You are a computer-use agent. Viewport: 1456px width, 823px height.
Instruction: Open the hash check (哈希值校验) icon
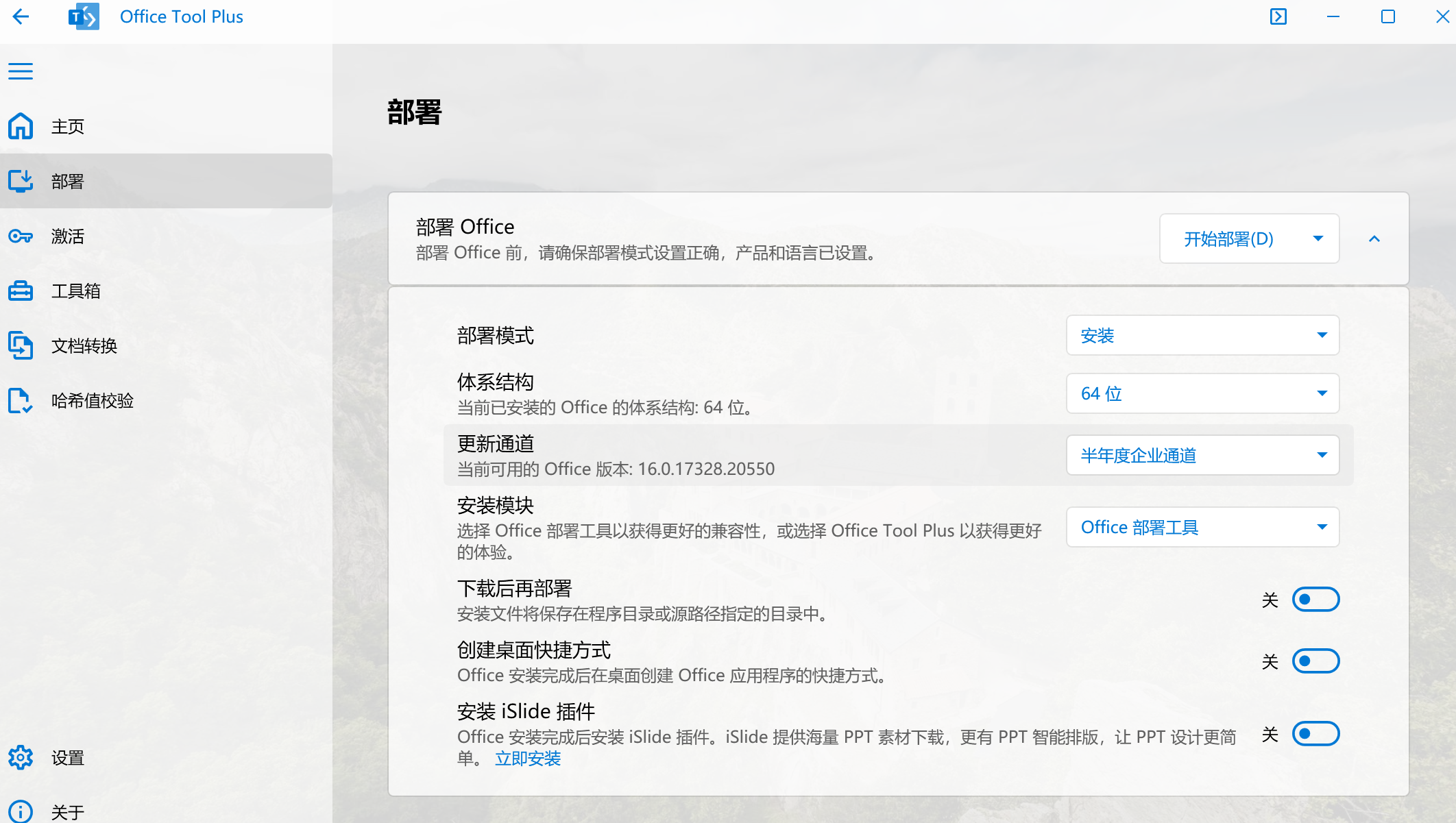tap(21, 401)
